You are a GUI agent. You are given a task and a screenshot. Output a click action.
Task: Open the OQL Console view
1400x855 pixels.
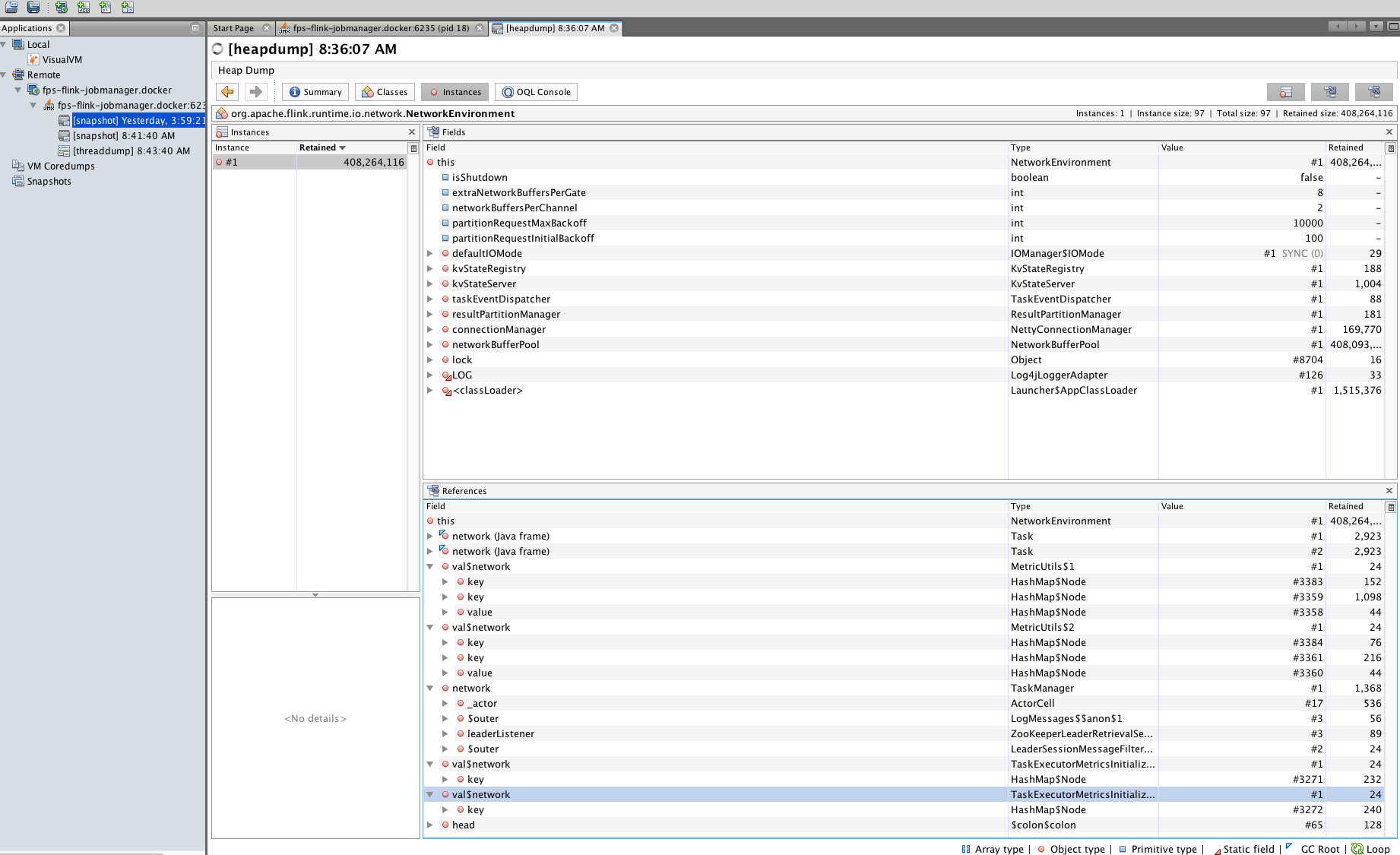click(536, 92)
